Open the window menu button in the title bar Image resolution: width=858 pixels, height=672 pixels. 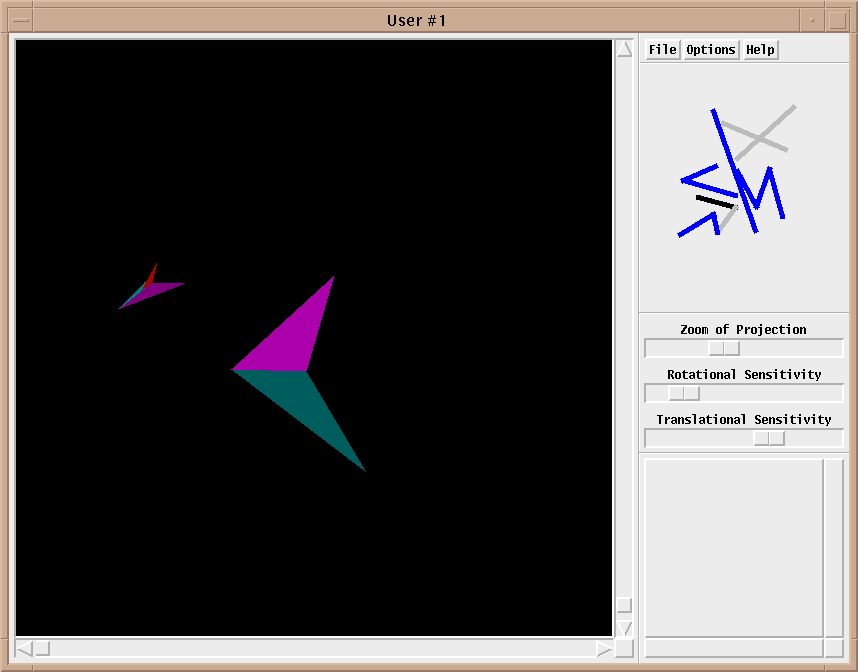pyautogui.click(x=20, y=20)
